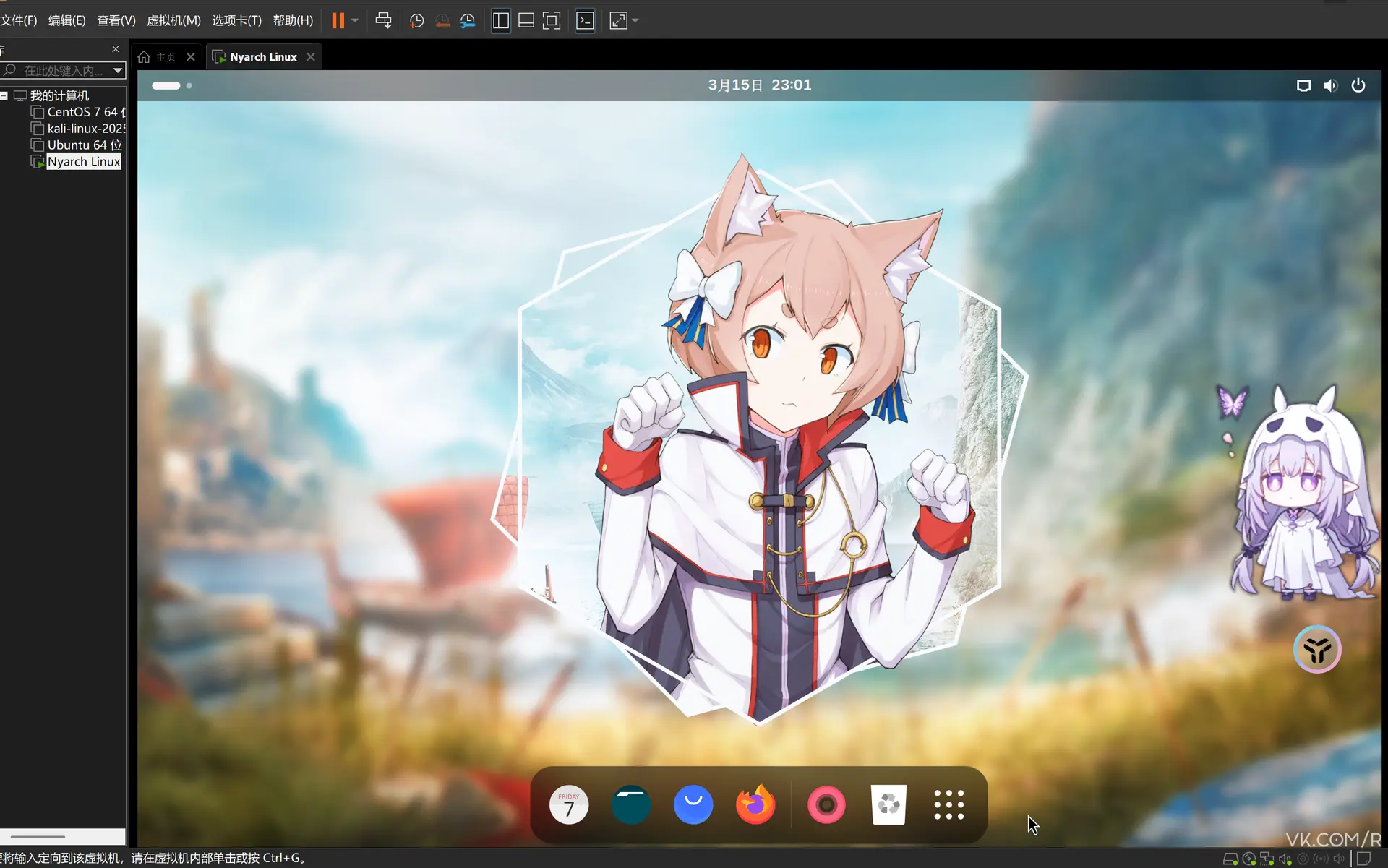Open the 文件(F) menu
This screenshot has height=868, width=1388.
click(18, 20)
